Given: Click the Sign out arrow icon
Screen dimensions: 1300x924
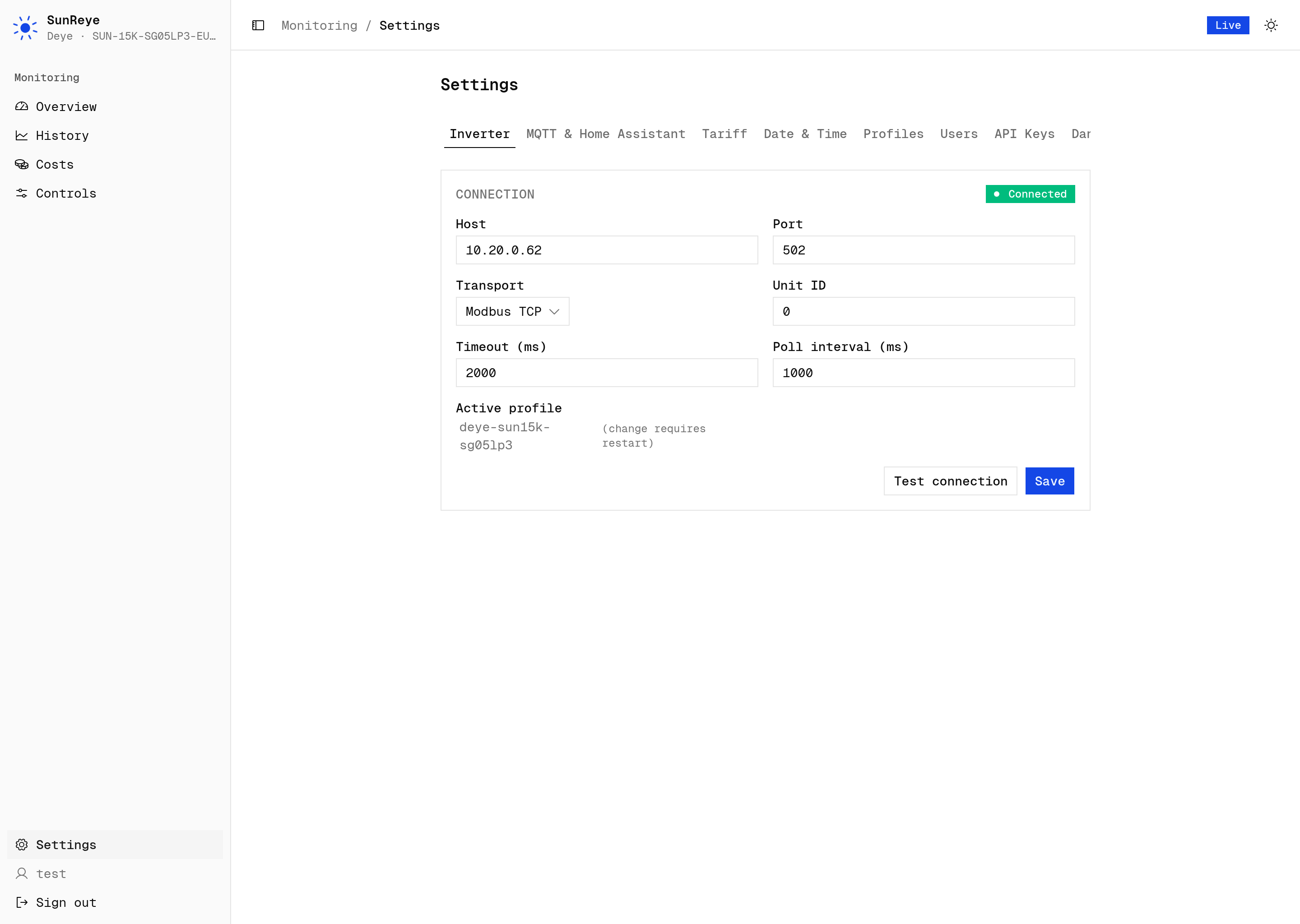Looking at the screenshot, I should pos(22,902).
